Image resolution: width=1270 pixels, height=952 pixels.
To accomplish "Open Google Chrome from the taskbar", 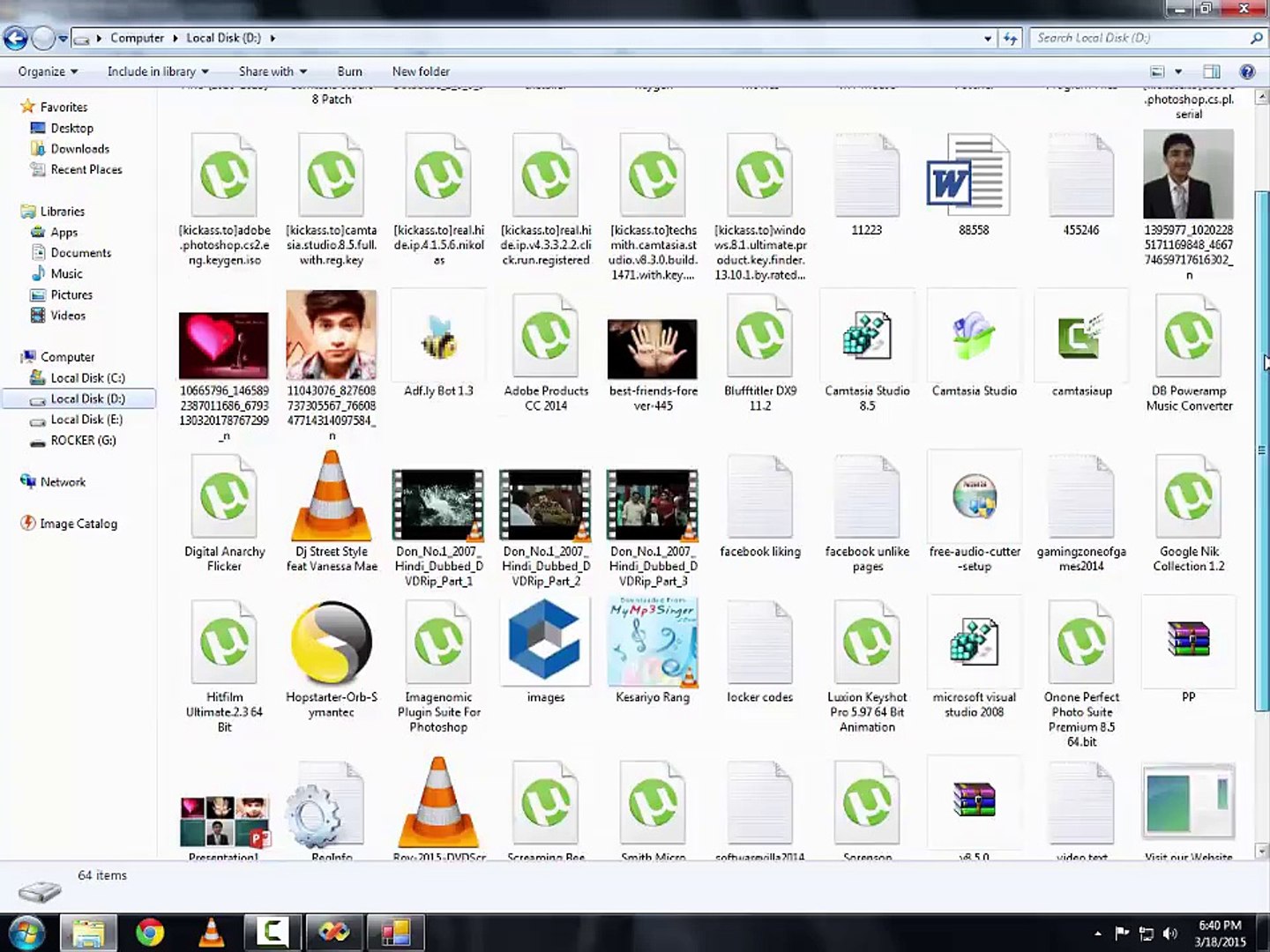I will click(150, 933).
